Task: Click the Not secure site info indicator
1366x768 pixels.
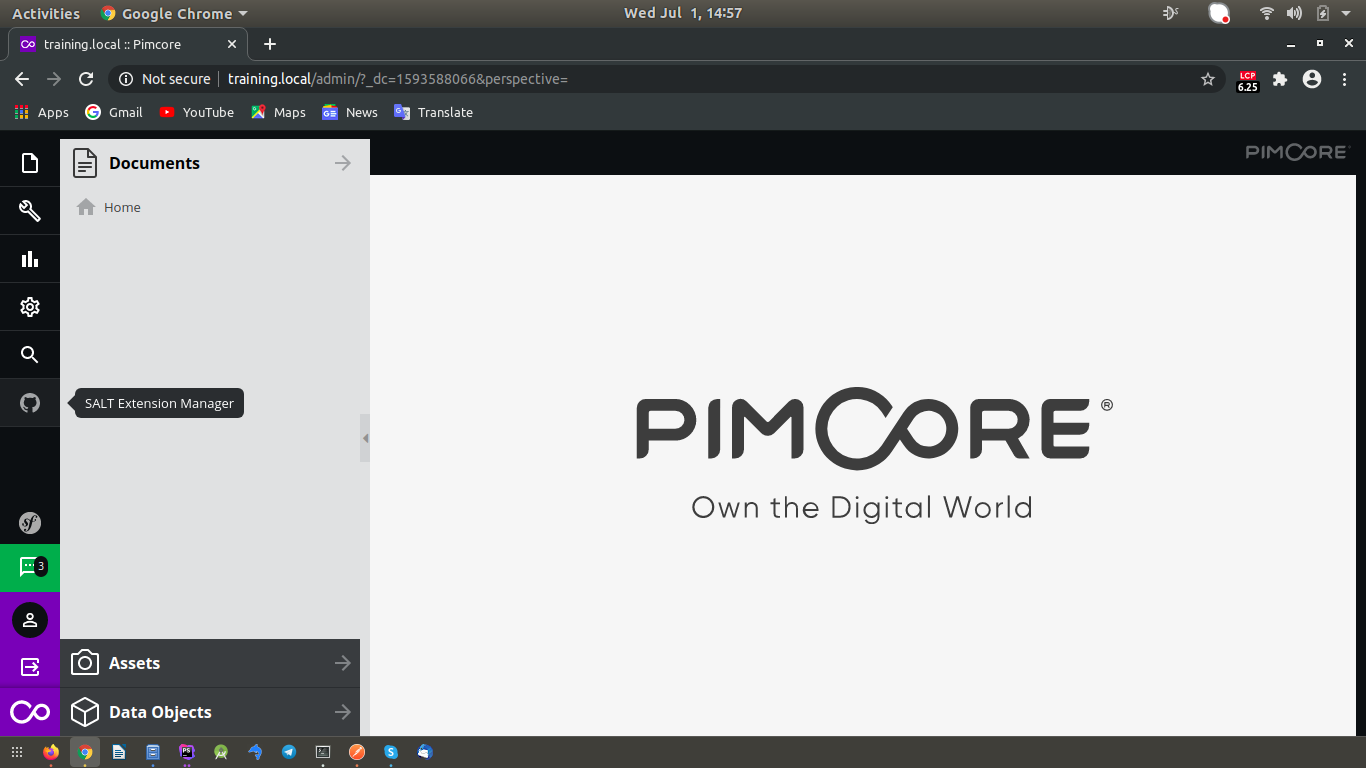Action: (165, 79)
